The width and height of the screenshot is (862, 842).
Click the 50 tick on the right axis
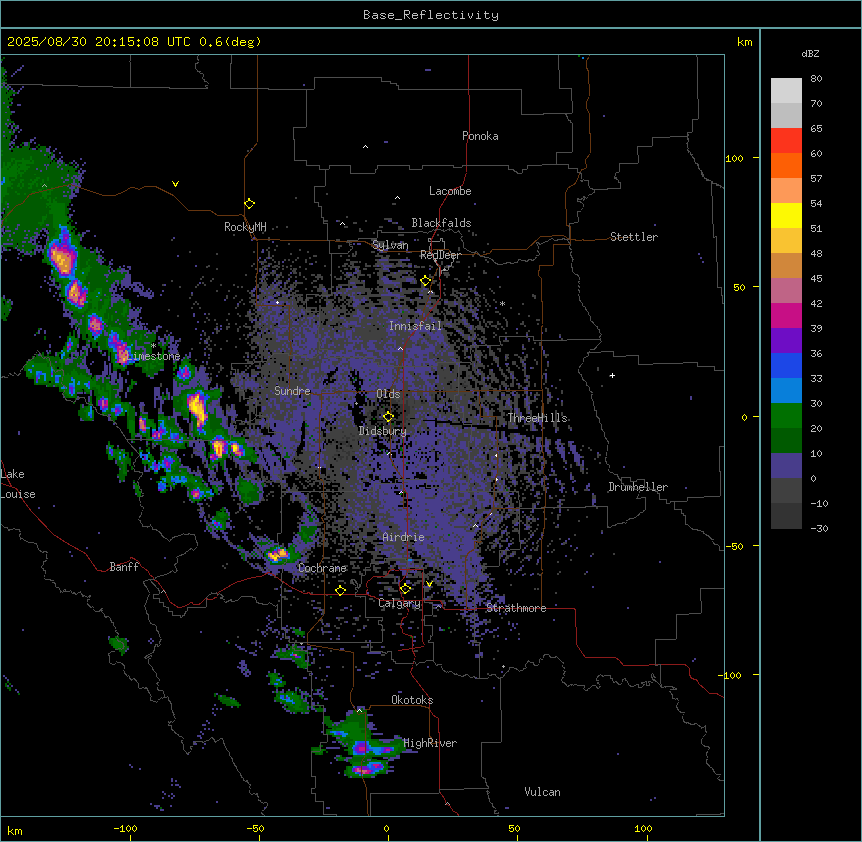(739, 287)
